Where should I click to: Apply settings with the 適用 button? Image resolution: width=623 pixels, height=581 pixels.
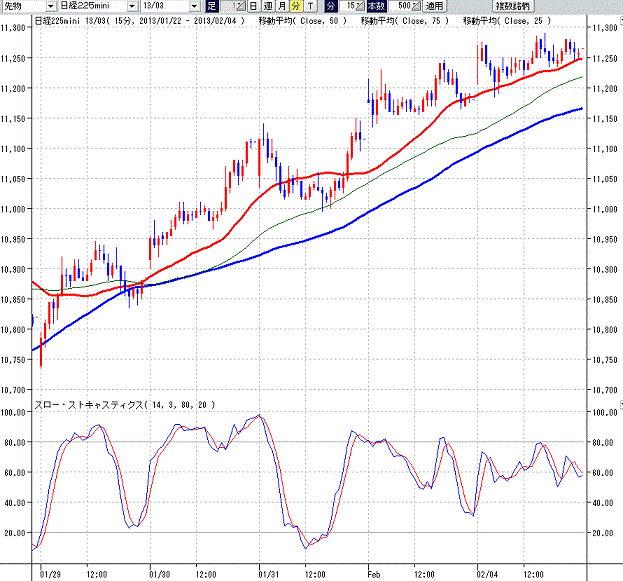click(434, 6)
